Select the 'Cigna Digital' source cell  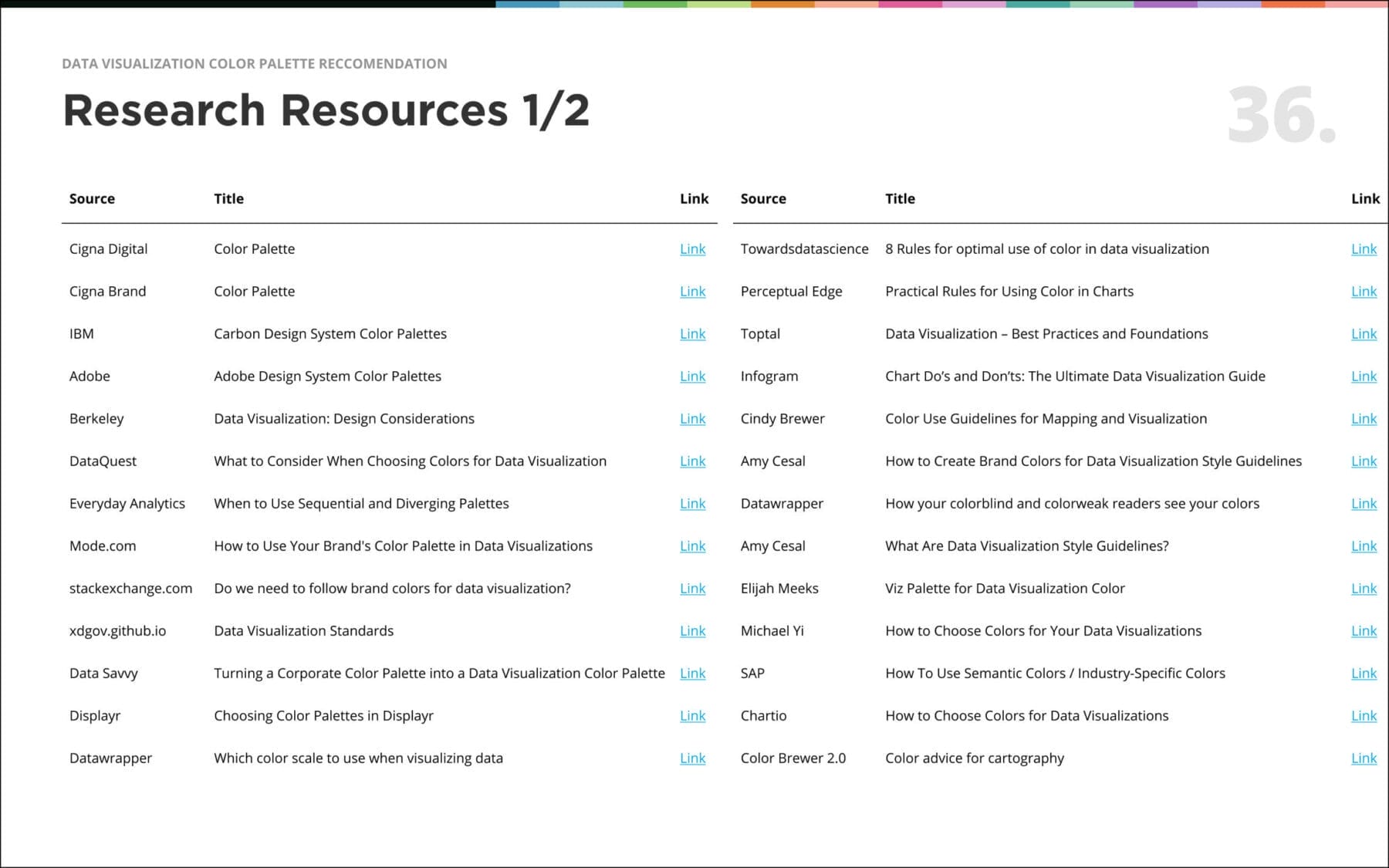[x=108, y=249]
